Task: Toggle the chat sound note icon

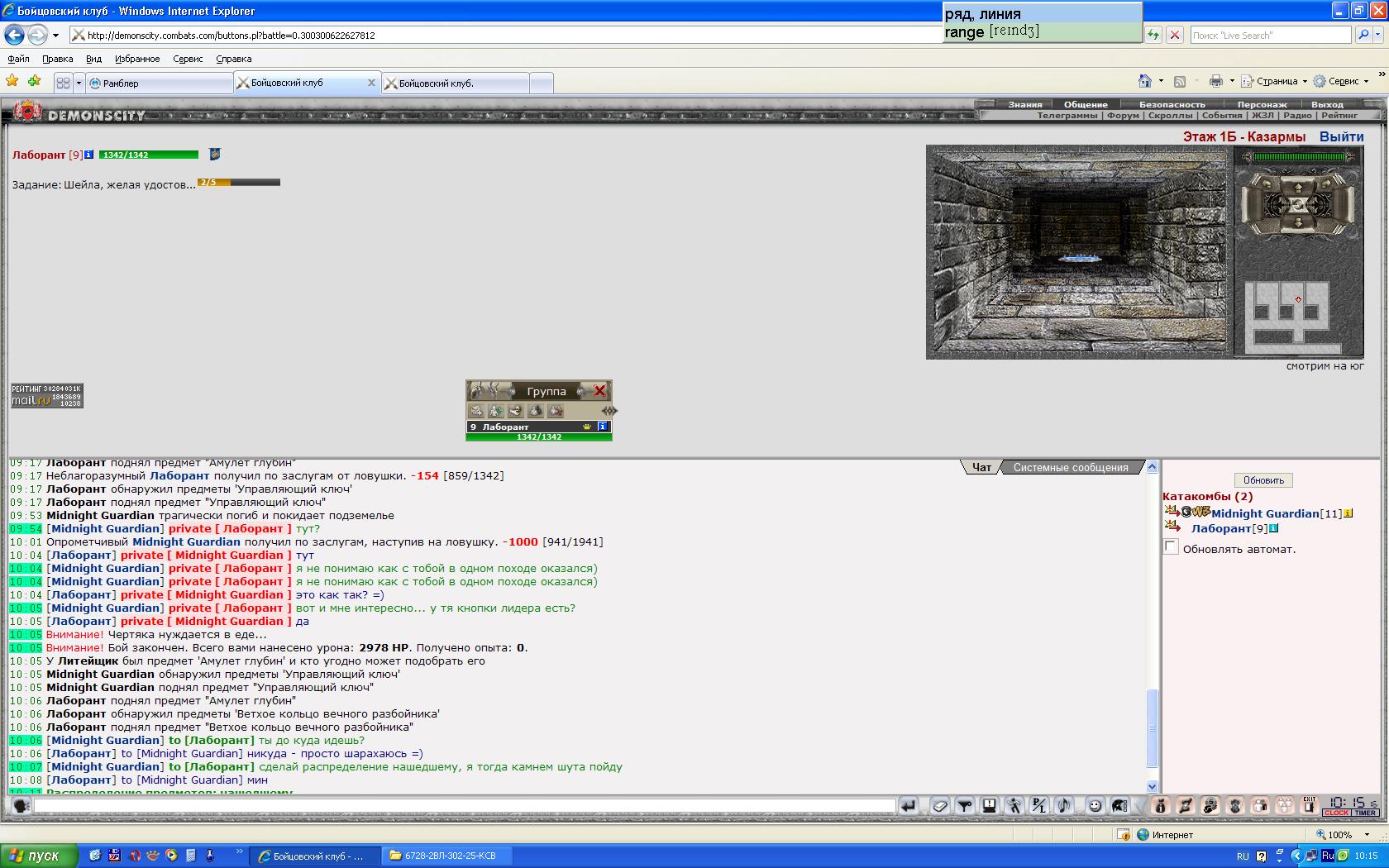Action: pos(1063,805)
